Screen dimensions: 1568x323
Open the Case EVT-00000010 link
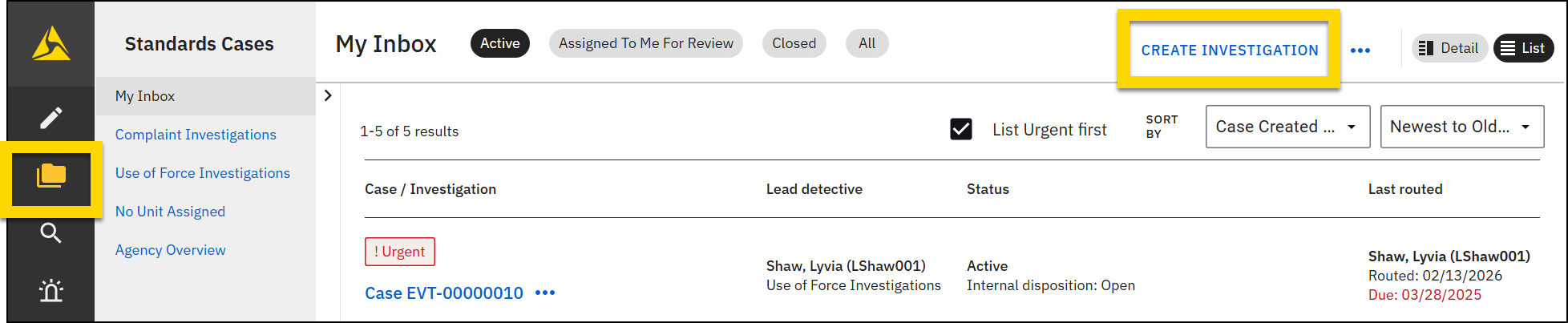(x=443, y=293)
